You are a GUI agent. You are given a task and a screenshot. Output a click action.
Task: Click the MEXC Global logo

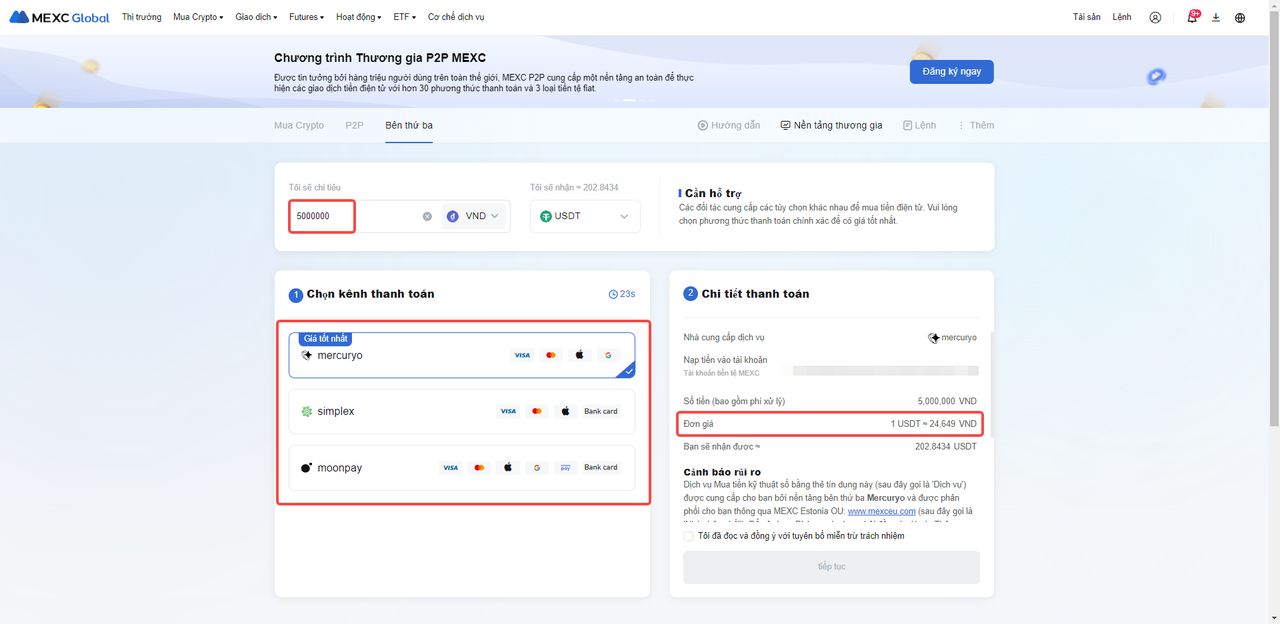click(59, 17)
